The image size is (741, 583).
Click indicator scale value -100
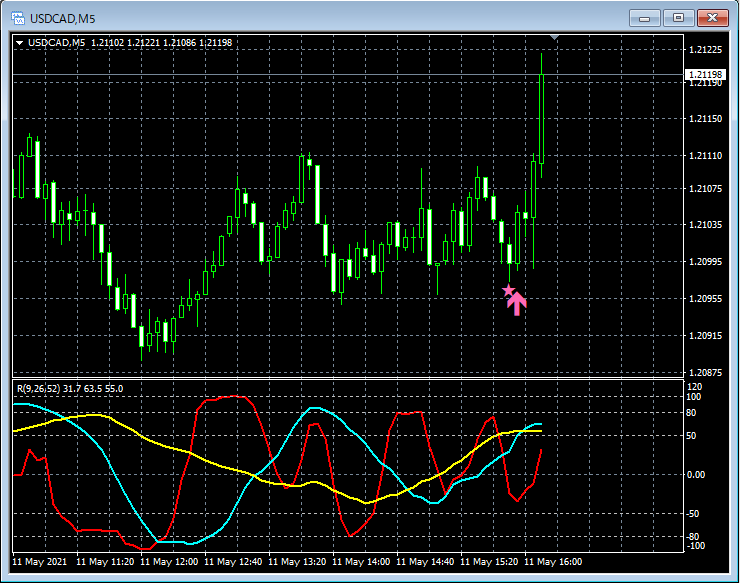pos(695,546)
